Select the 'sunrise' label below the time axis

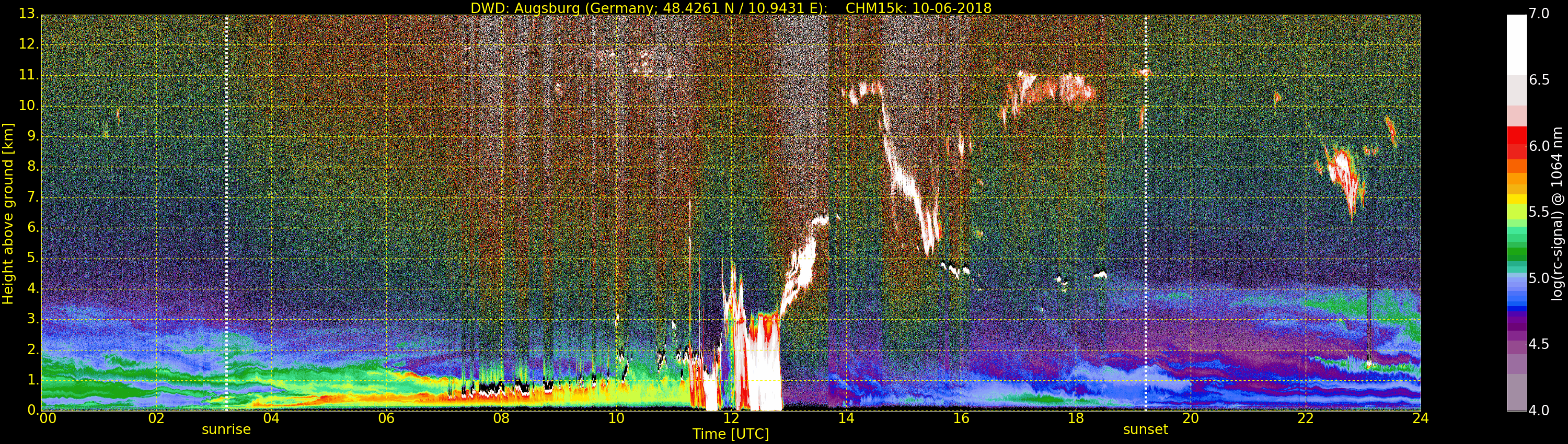tap(226, 429)
